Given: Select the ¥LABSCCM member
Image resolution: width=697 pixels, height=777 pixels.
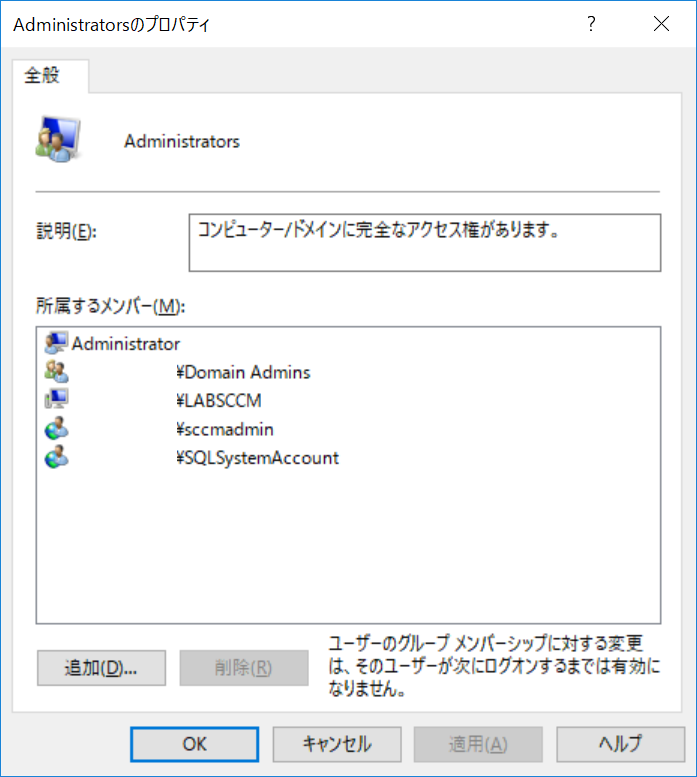Looking at the screenshot, I should [218, 400].
